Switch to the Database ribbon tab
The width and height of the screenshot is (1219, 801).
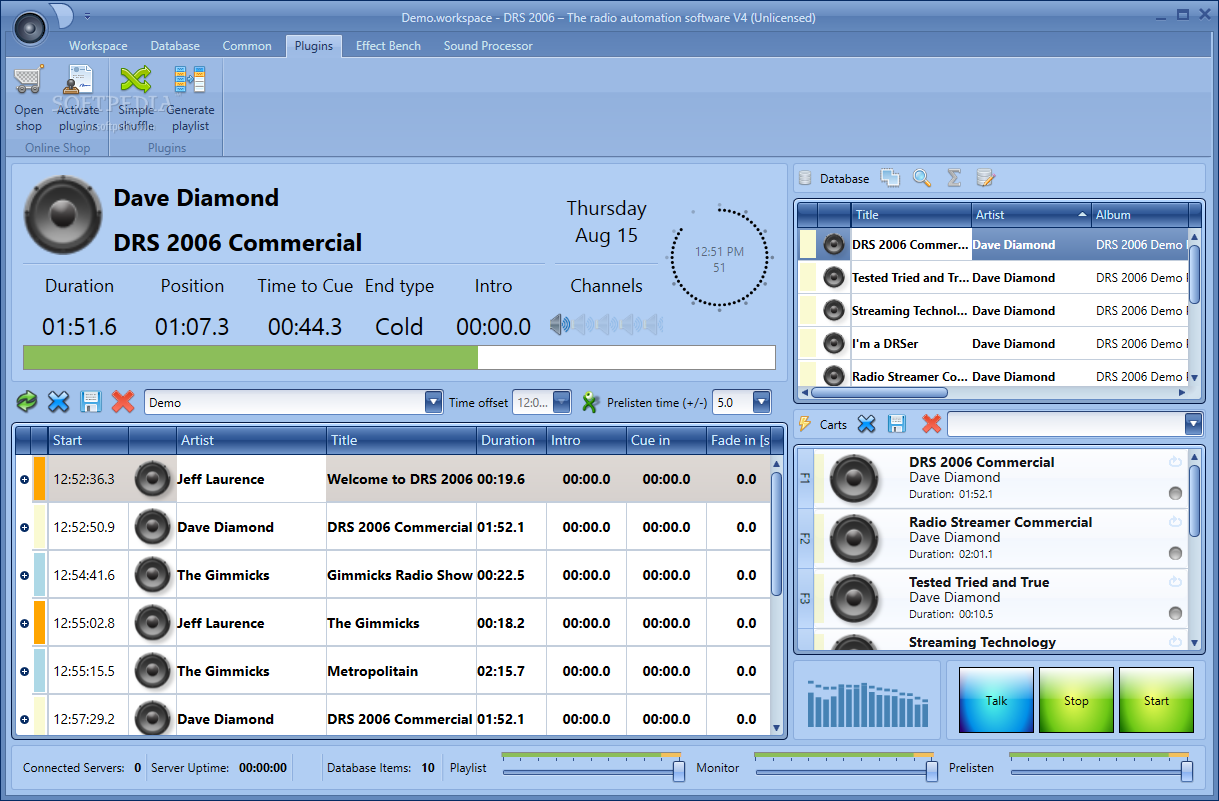(175, 46)
